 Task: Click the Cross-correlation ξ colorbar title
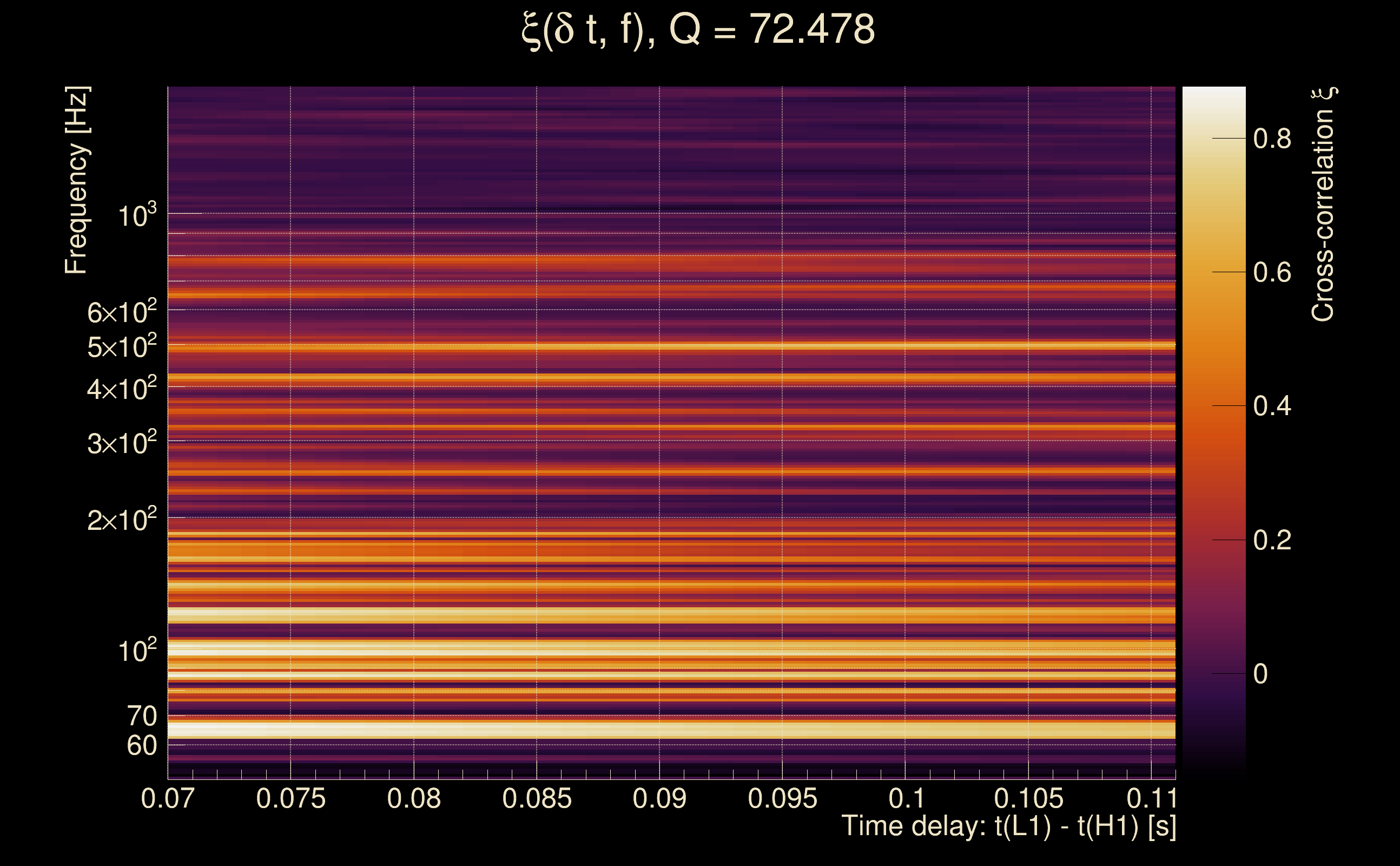[x=1323, y=204]
